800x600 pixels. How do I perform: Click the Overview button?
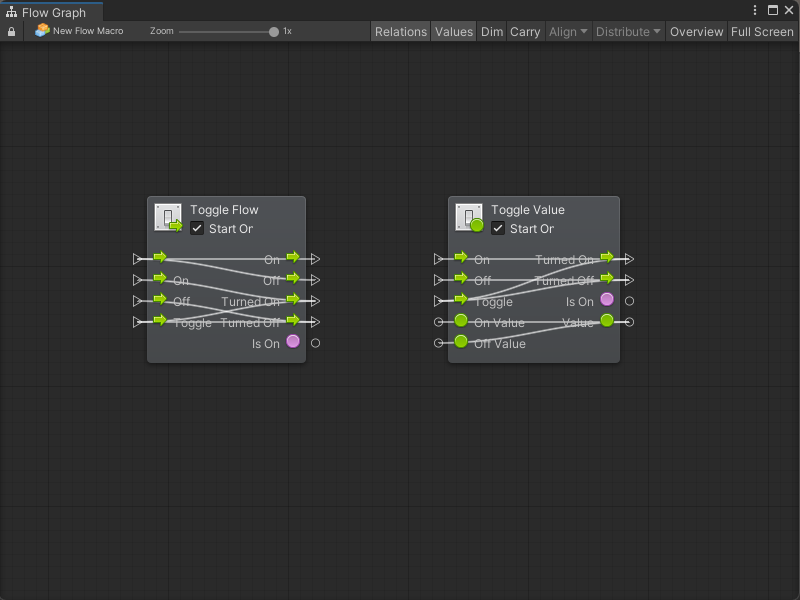696,32
